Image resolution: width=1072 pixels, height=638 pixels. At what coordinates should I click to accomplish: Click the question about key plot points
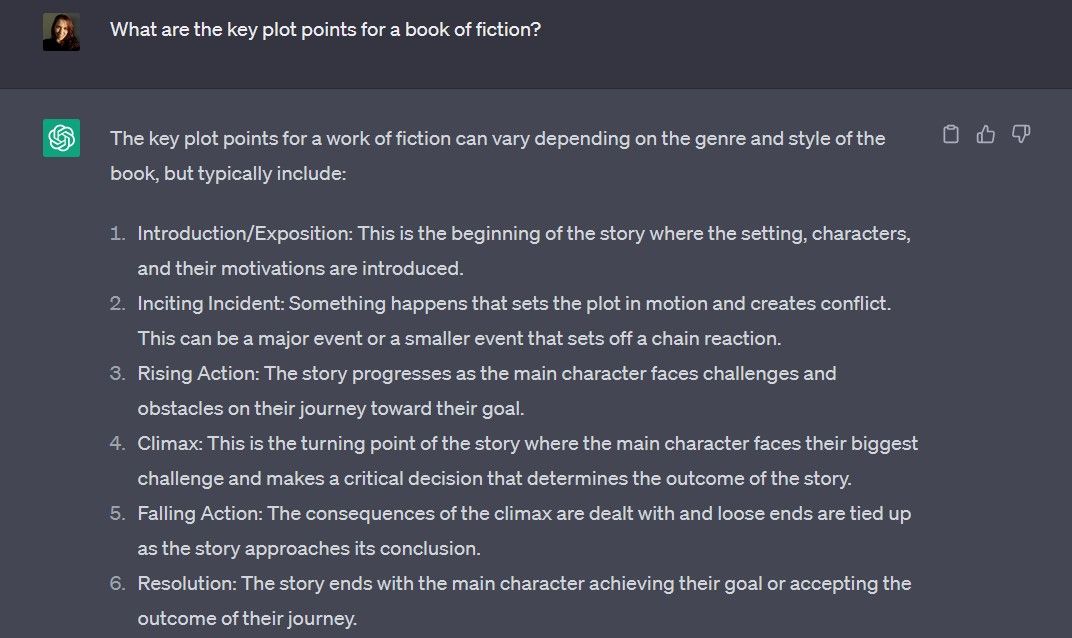(325, 30)
